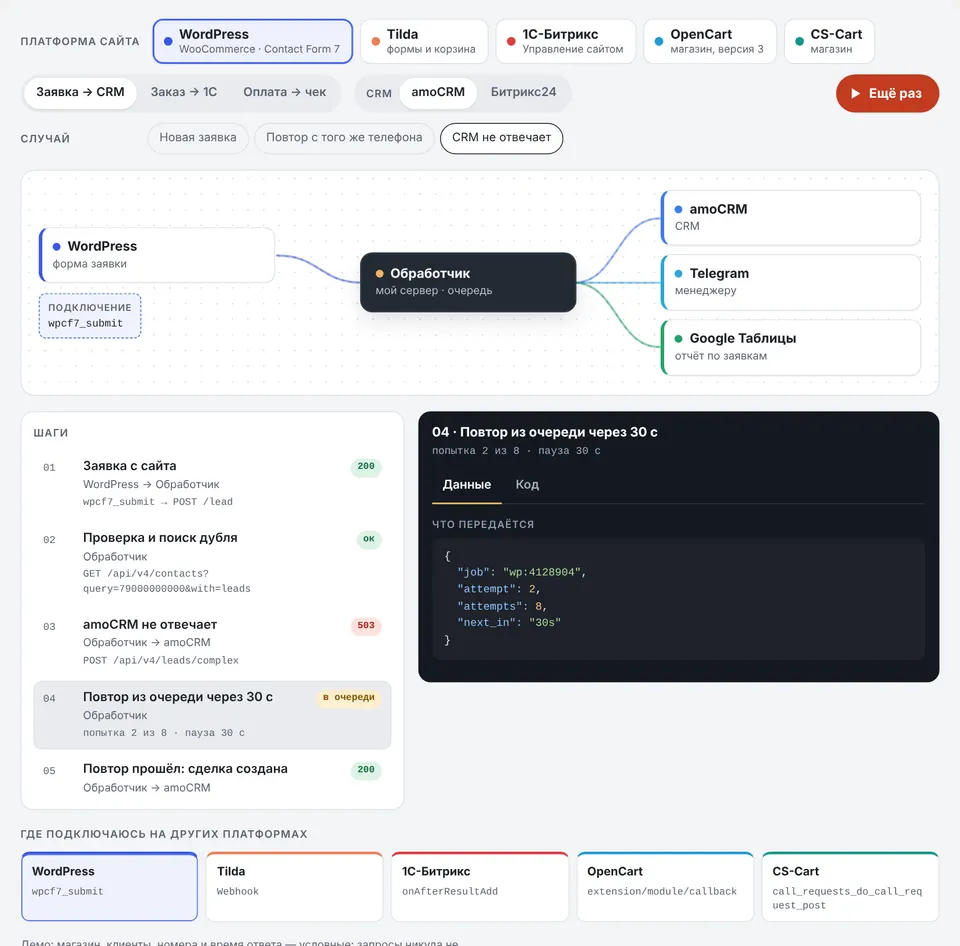960x946 pixels.
Task: Select the bottom WordPress wpcf7_submit card
Action: 110,886
